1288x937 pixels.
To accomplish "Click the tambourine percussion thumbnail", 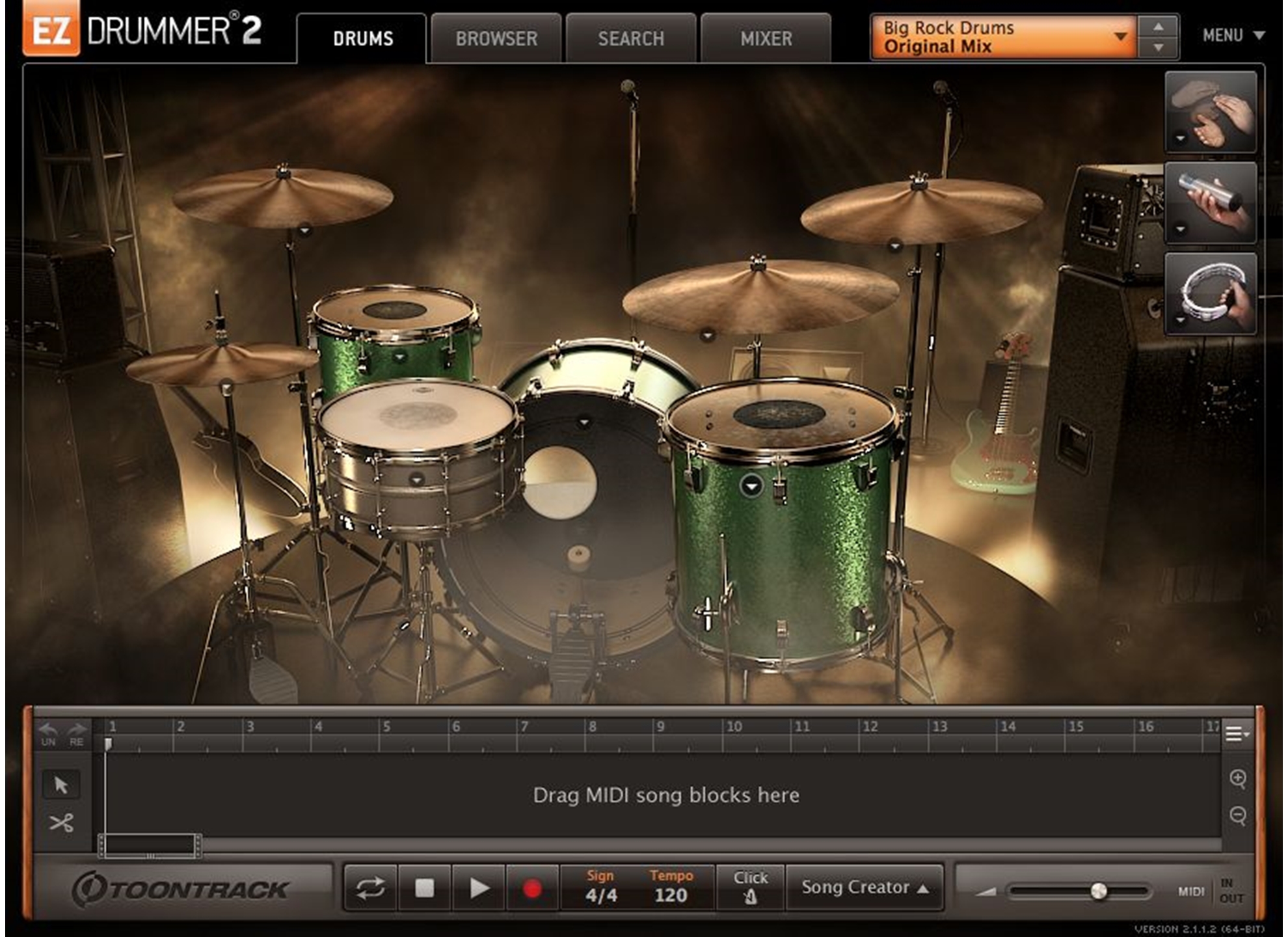I will (x=1211, y=295).
